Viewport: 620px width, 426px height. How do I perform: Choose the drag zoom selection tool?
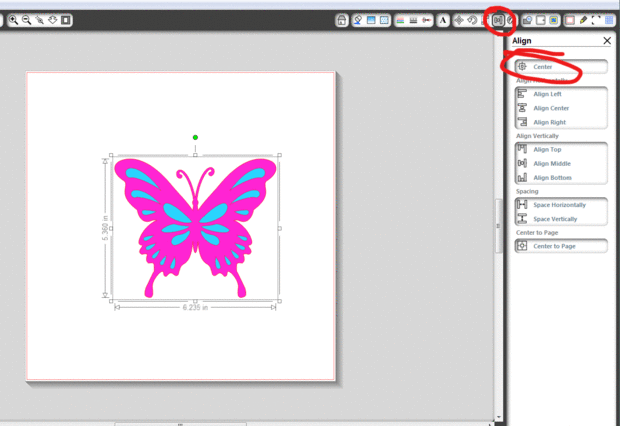click(x=40, y=20)
